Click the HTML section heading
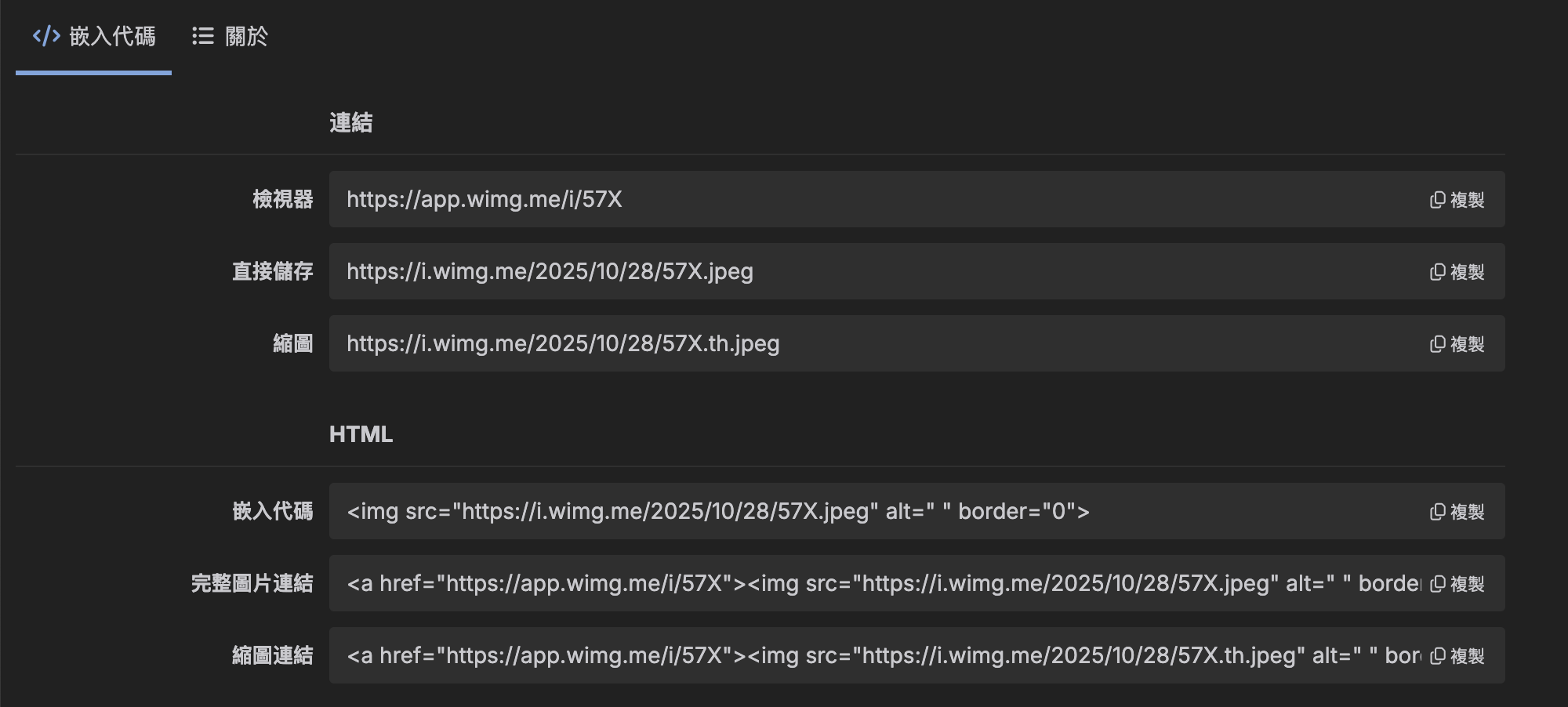This screenshot has height=707, width=1568. pyautogui.click(x=361, y=434)
